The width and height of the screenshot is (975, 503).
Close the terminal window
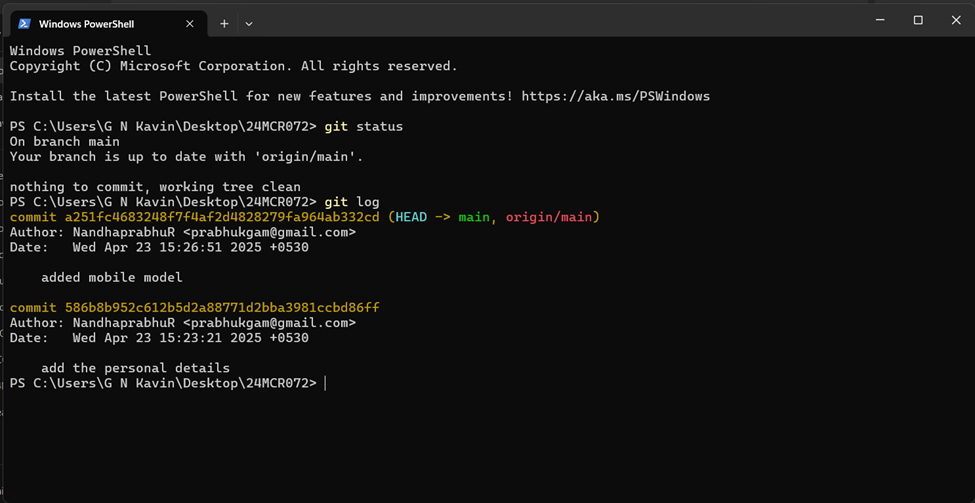pos(956,20)
